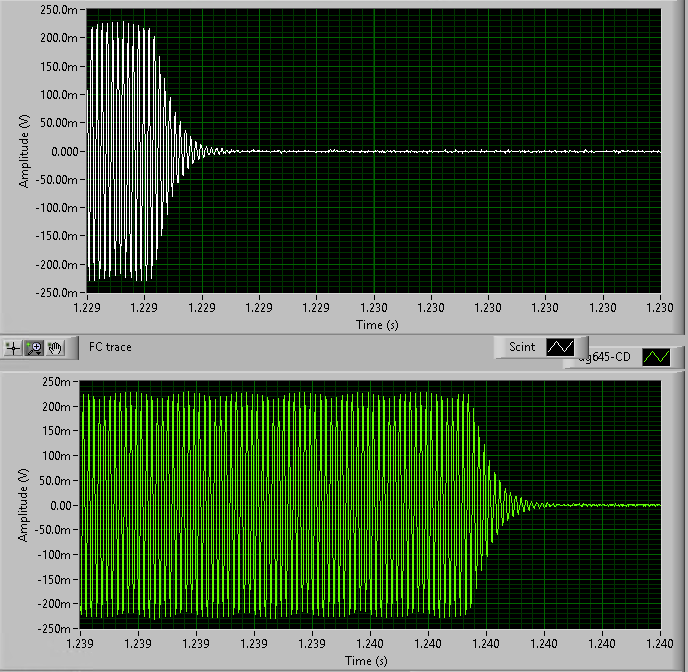
Task: Edit the -250m Y-axis minimum on green graph
Action: point(54,629)
